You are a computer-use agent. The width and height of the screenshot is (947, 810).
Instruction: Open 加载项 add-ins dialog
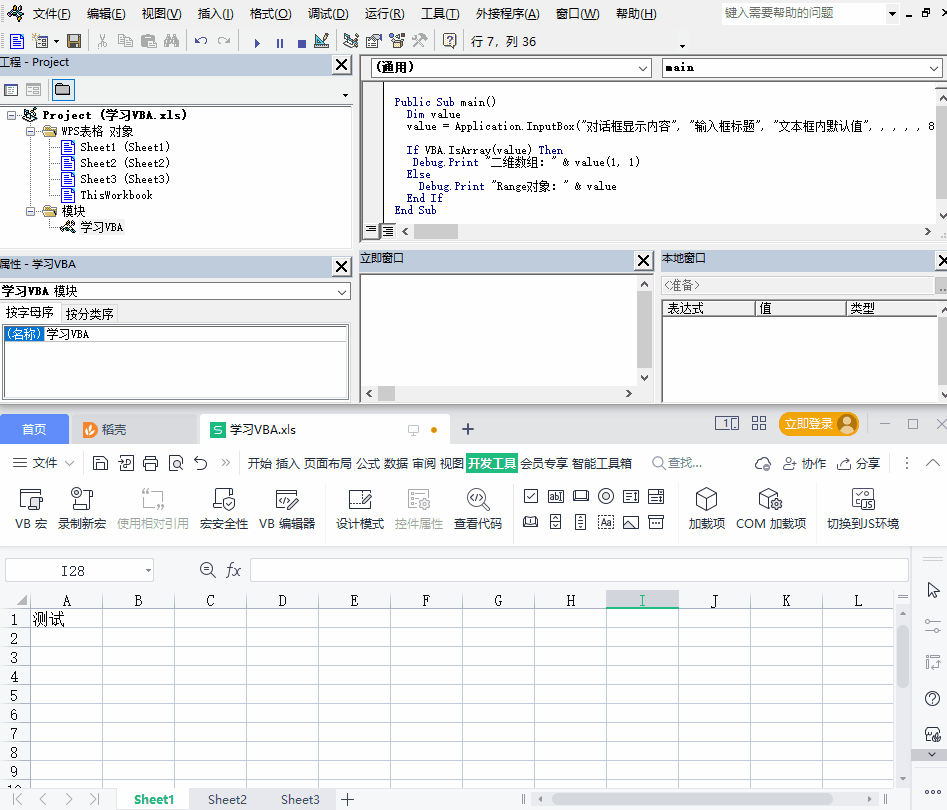[x=707, y=509]
